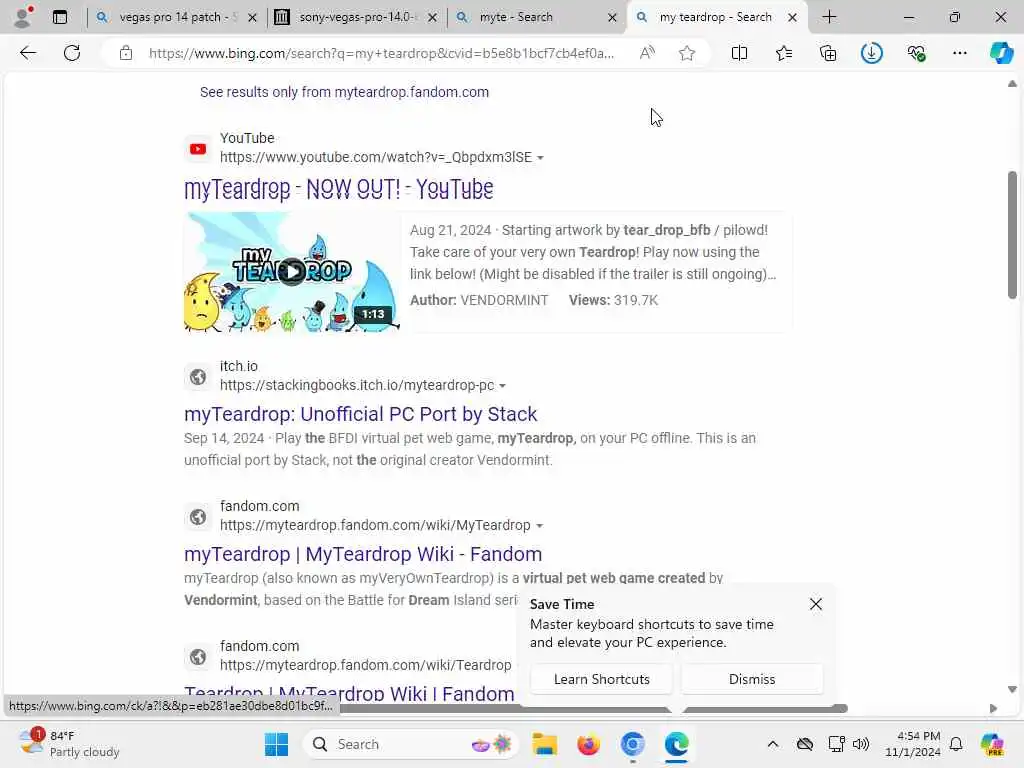The image size is (1024, 768).
Task: Click scrollbar up arrow
Action: point(1012,84)
